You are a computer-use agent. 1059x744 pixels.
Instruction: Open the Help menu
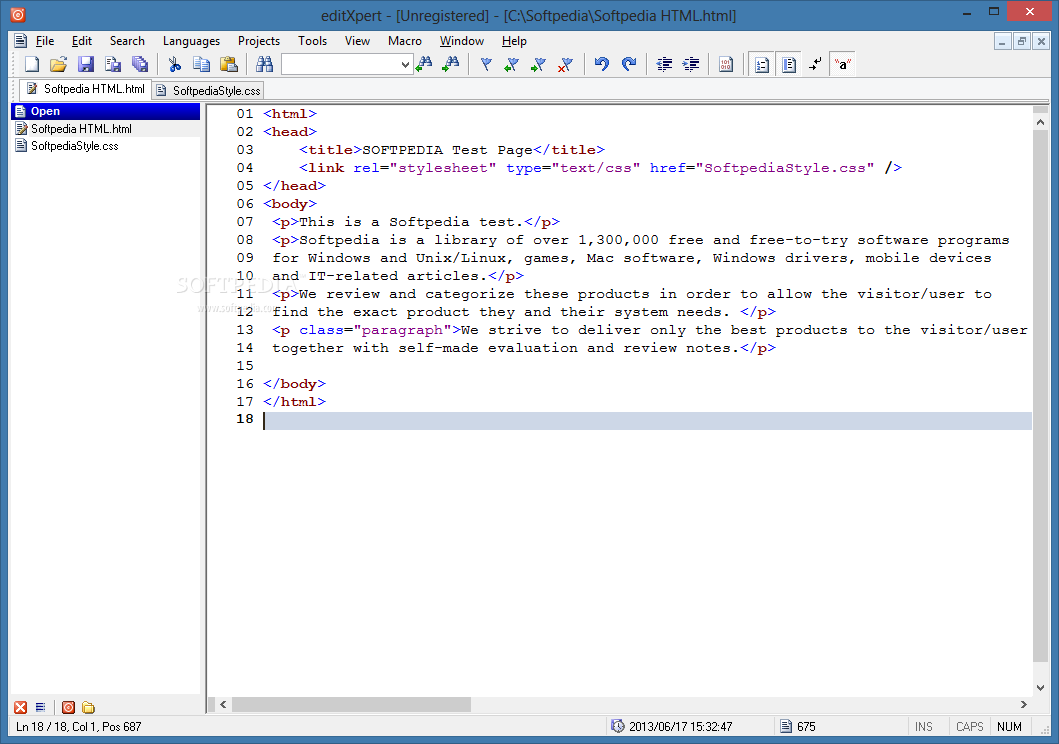(514, 41)
